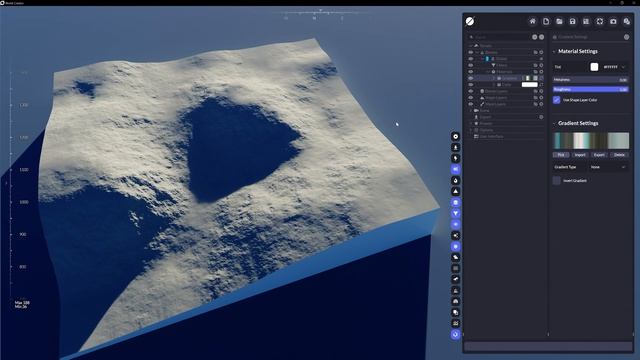
Task: Expand the Scene tree node
Action: [471, 111]
